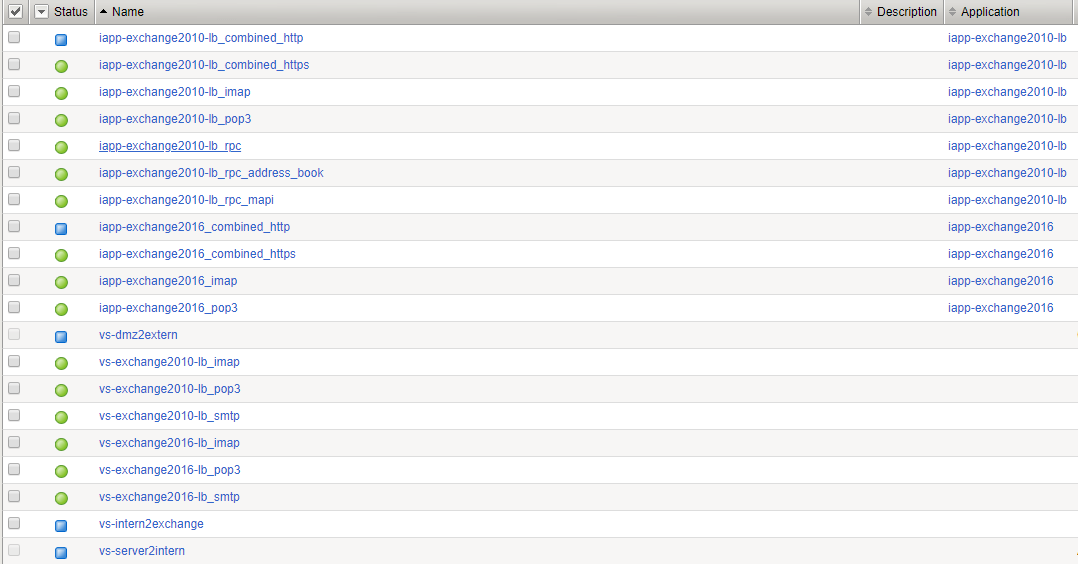This screenshot has width=1078, height=564.
Task: Click green status icon for iapp-exchange2010-lb_combined_https
Action: tap(61, 67)
